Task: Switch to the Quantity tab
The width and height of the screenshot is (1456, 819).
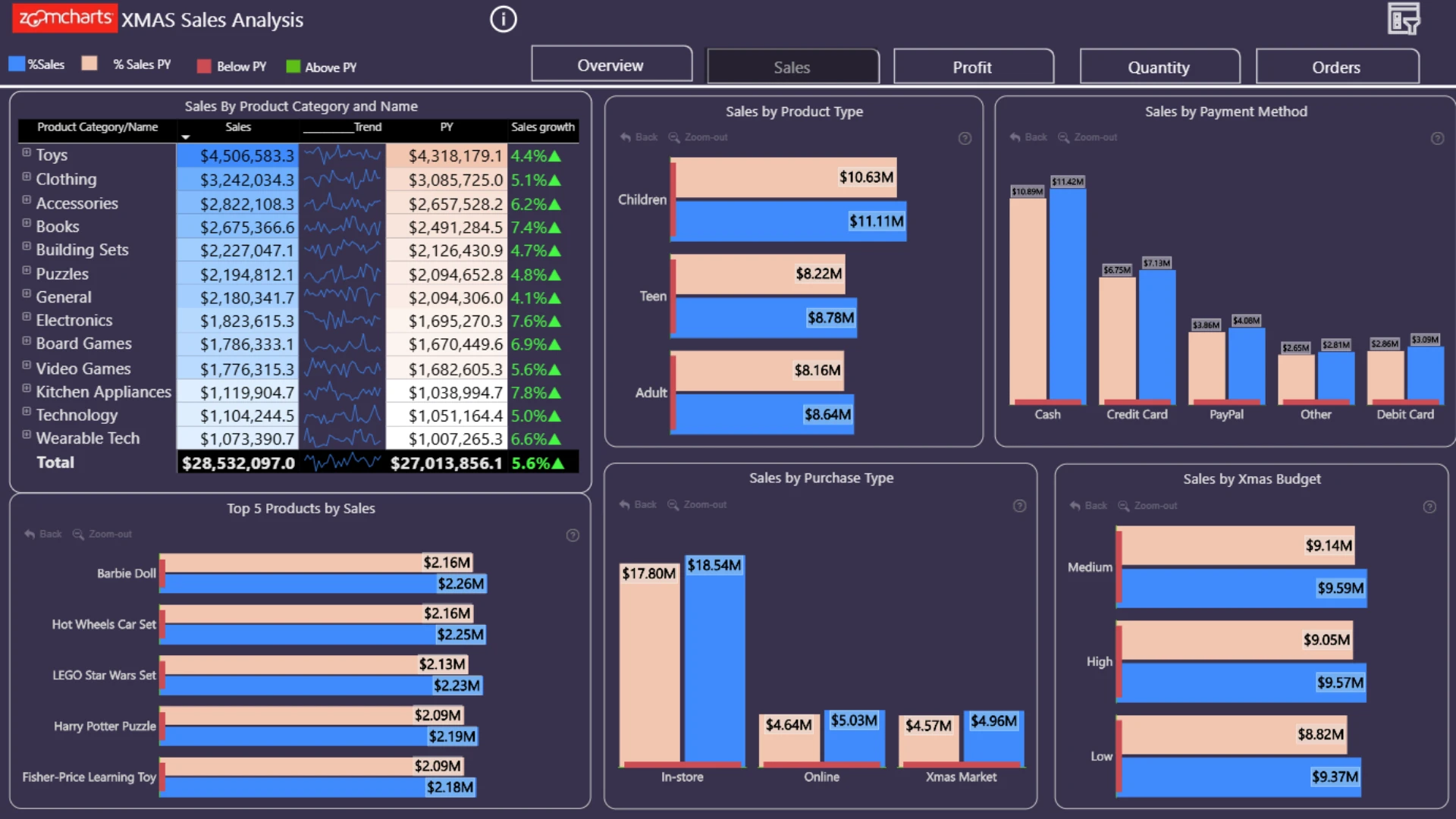Action: 1159,67
